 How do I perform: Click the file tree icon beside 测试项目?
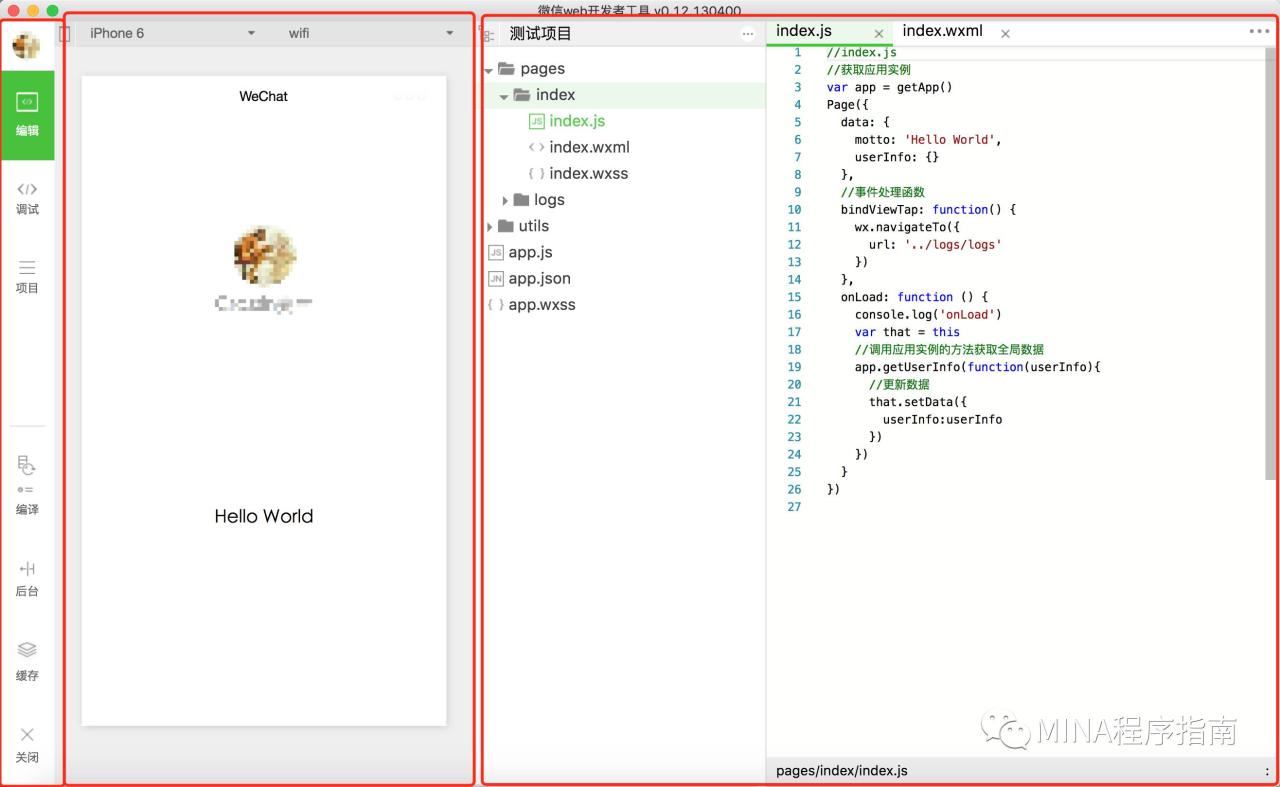(489, 34)
